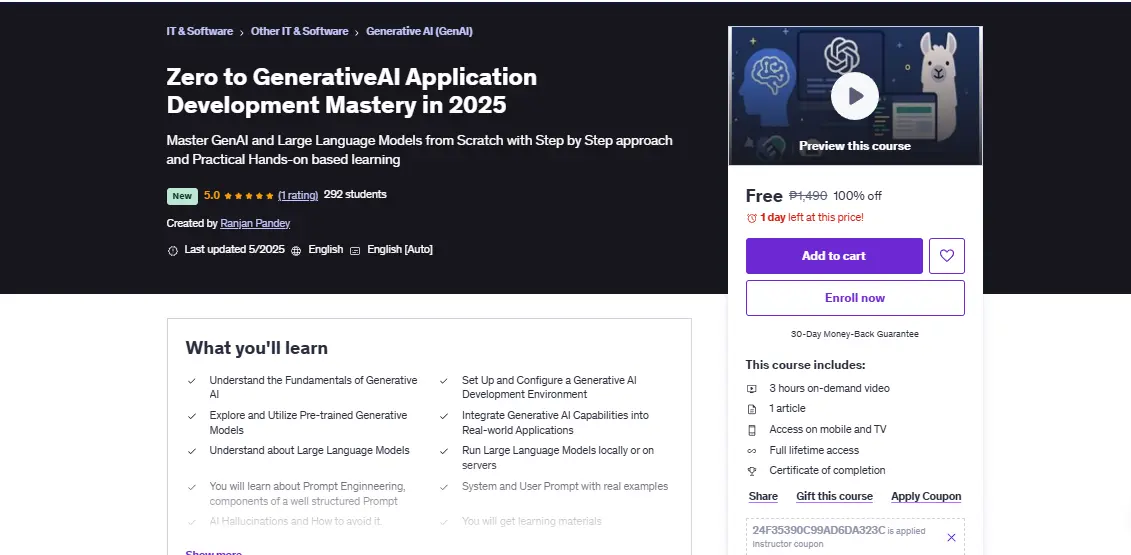Click the breadcrumb chevron after Other IT & Software

[x=357, y=32]
